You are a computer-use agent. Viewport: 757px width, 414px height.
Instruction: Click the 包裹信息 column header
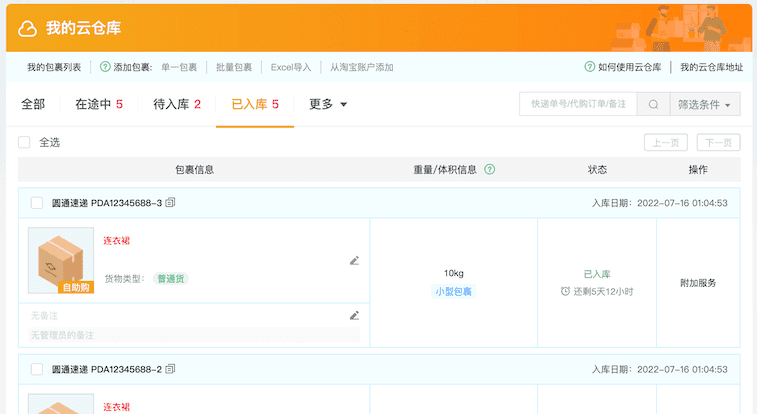[x=195, y=169]
